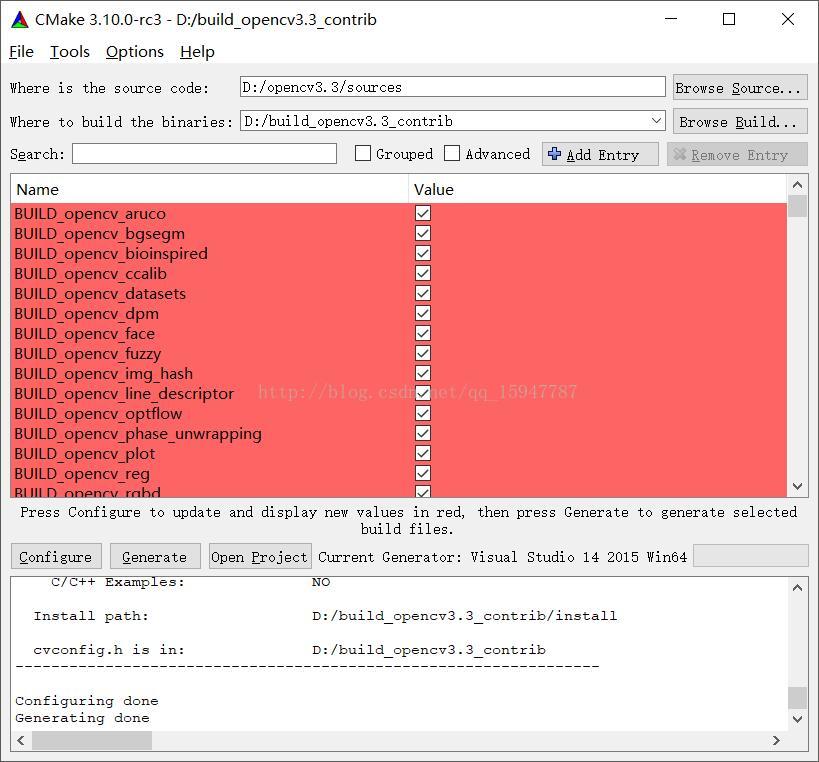819x762 pixels.
Task: Click the CMake logo in the title bar
Action: point(20,20)
